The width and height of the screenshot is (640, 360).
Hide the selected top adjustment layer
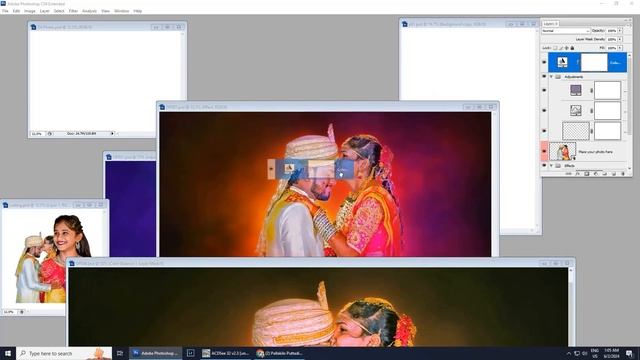click(544, 62)
